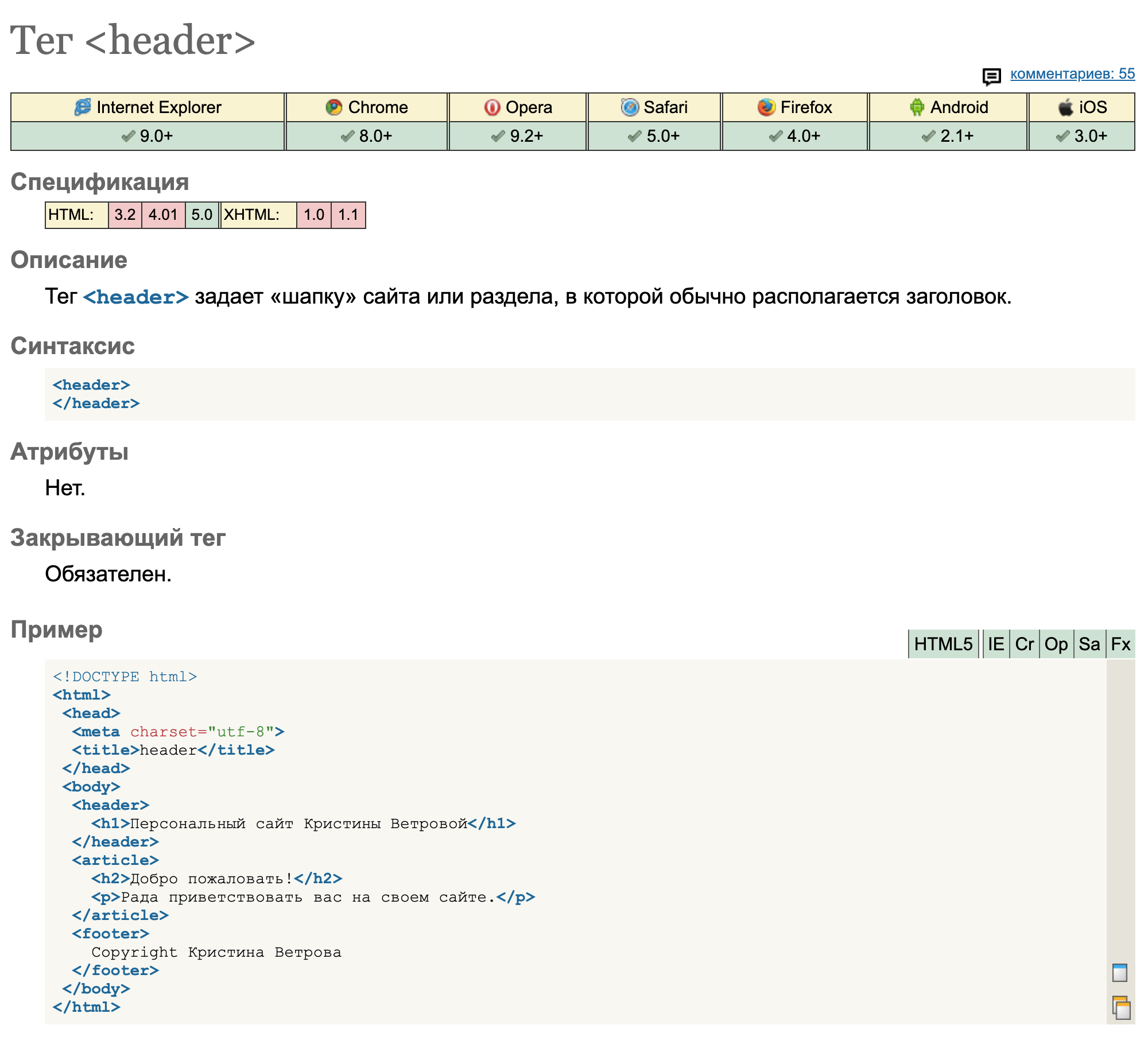Click the Firefox browser icon
The width and height of the screenshot is (1148, 1056).
click(766, 107)
